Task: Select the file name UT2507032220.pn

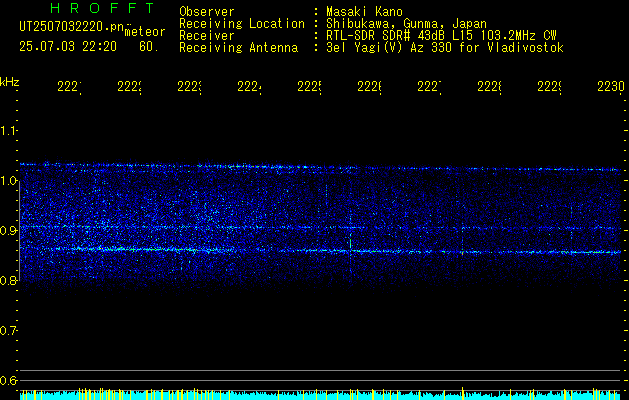Action: (71, 27)
